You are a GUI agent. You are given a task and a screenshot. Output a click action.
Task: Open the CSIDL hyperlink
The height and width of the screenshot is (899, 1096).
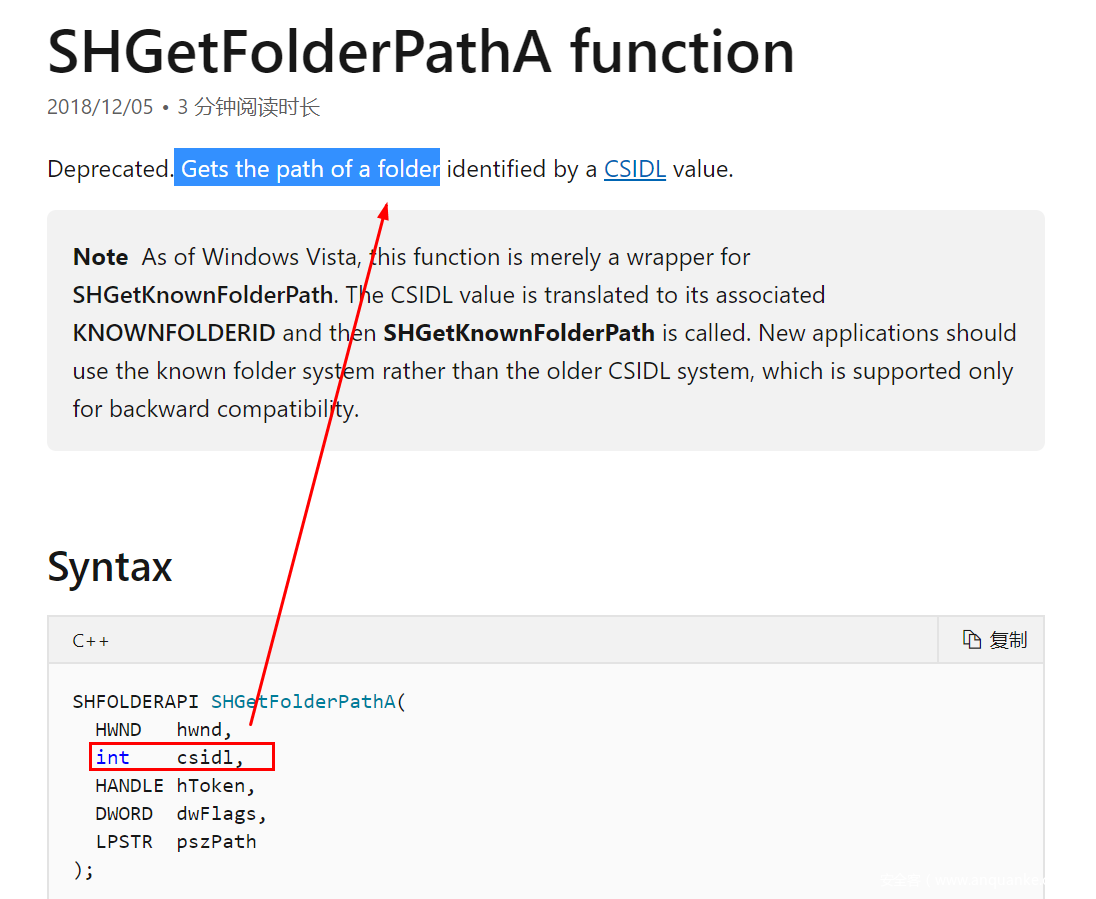coord(634,169)
